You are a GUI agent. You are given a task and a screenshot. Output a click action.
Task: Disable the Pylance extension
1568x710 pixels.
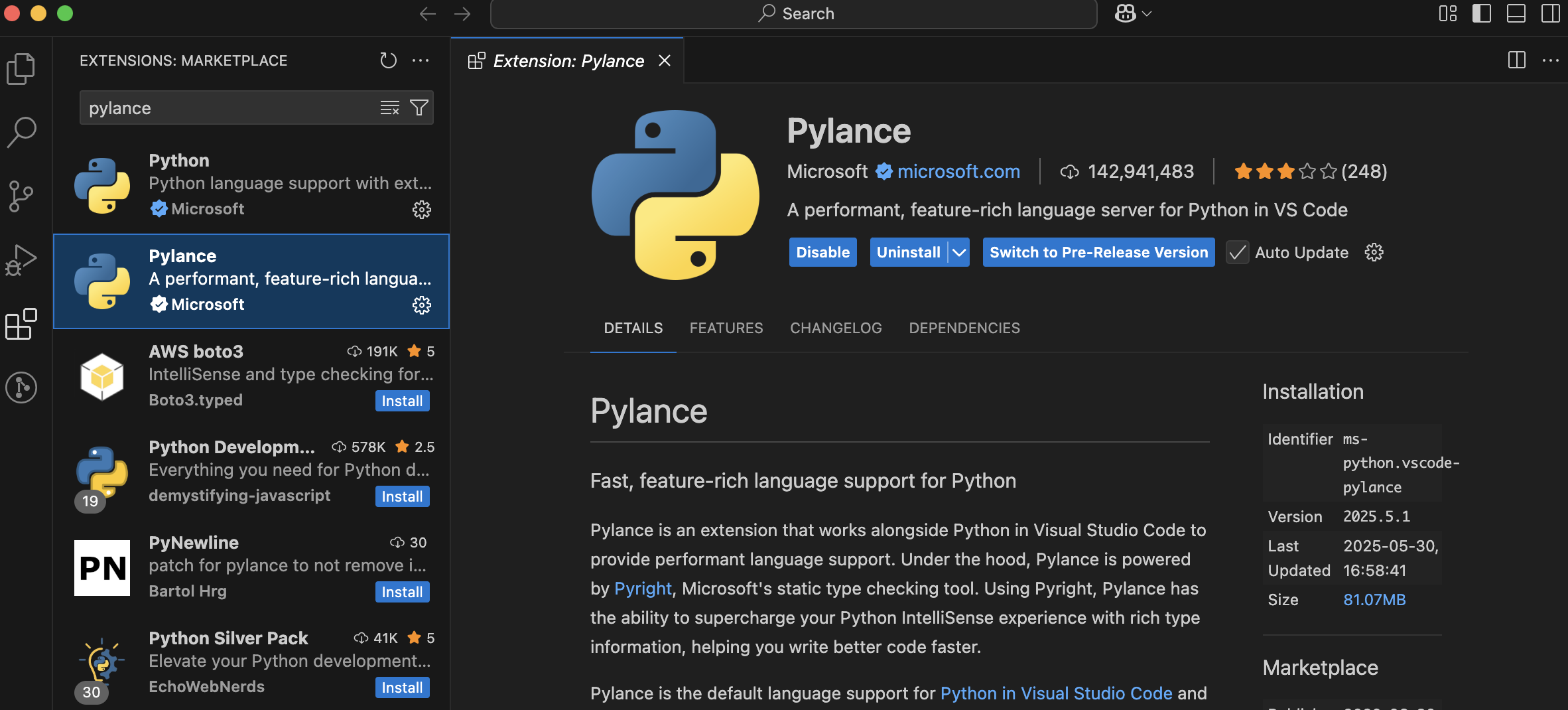tap(822, 252)
